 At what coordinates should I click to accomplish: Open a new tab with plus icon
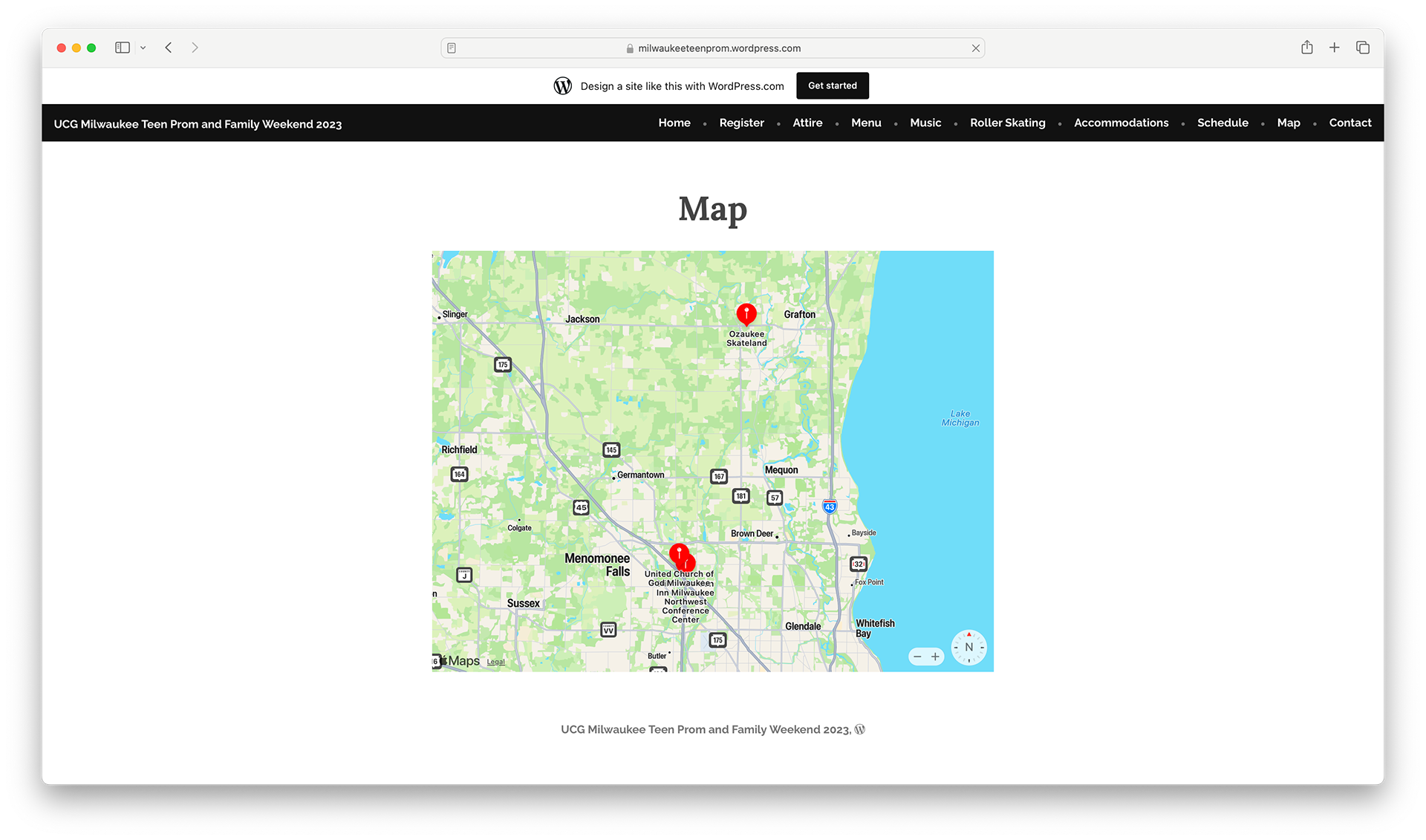[1334, 48]
